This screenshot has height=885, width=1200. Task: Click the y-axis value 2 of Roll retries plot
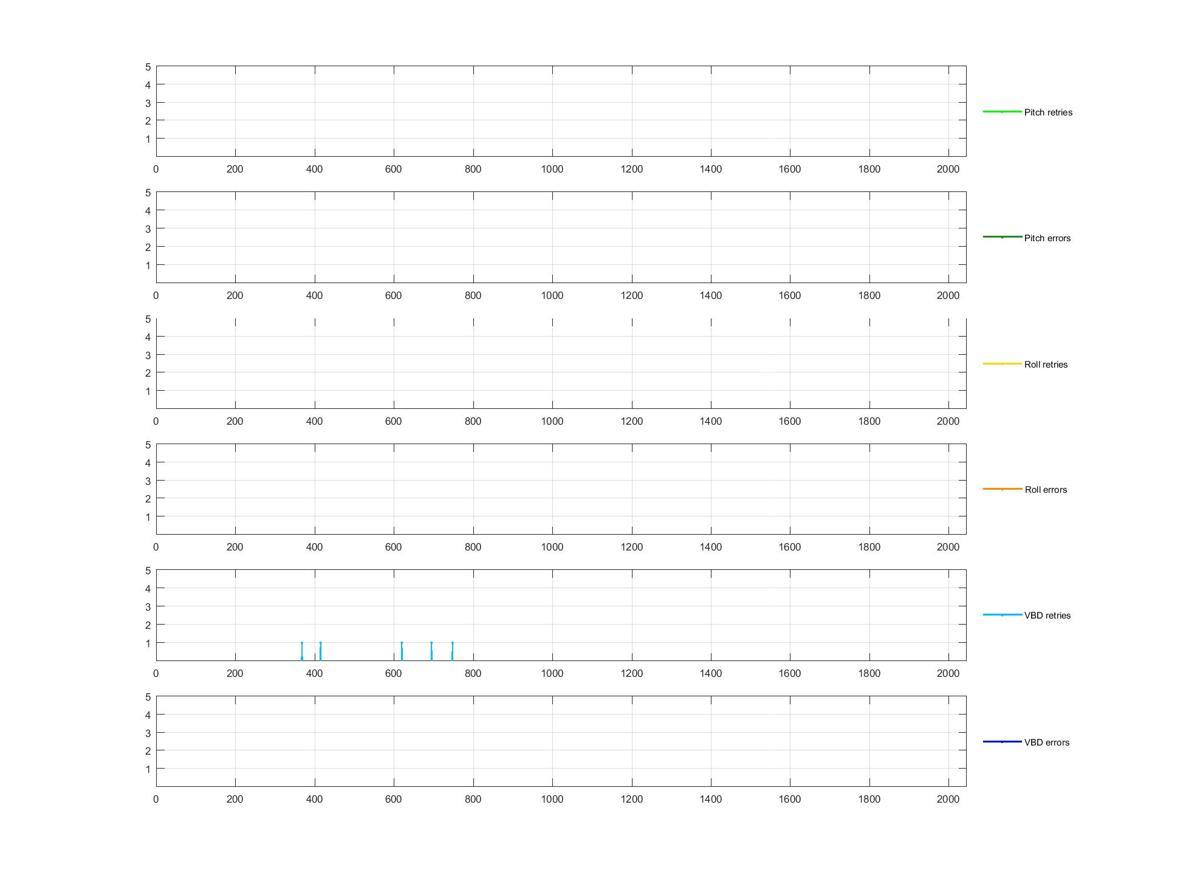(147, 373)
